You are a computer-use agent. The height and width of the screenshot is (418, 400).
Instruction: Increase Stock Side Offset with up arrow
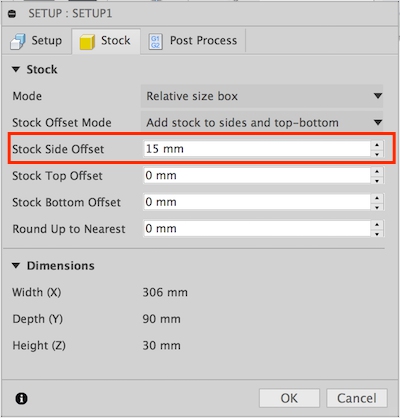tap(377, 145)
